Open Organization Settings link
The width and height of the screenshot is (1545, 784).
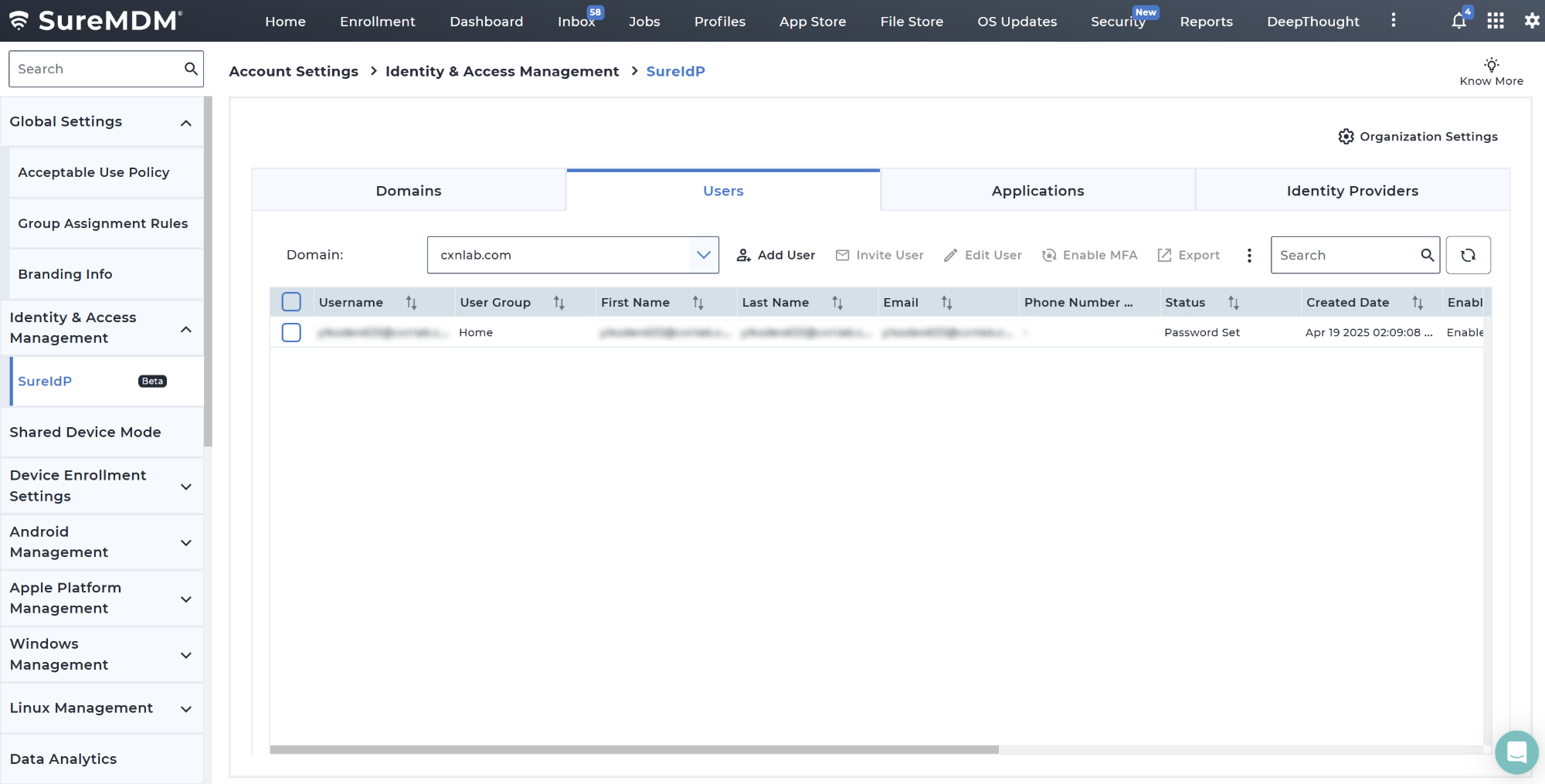(x=1418, y=137)
